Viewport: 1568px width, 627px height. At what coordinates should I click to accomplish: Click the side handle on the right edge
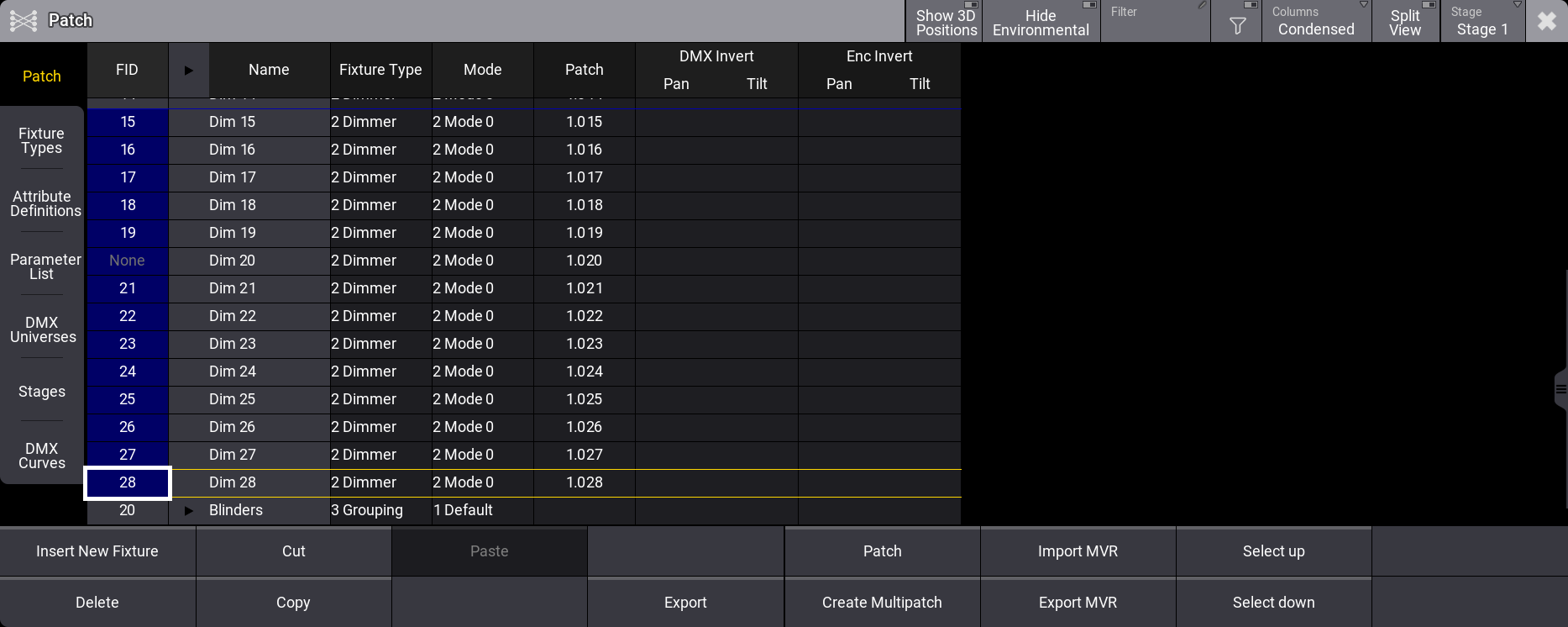coord(1560,389)
